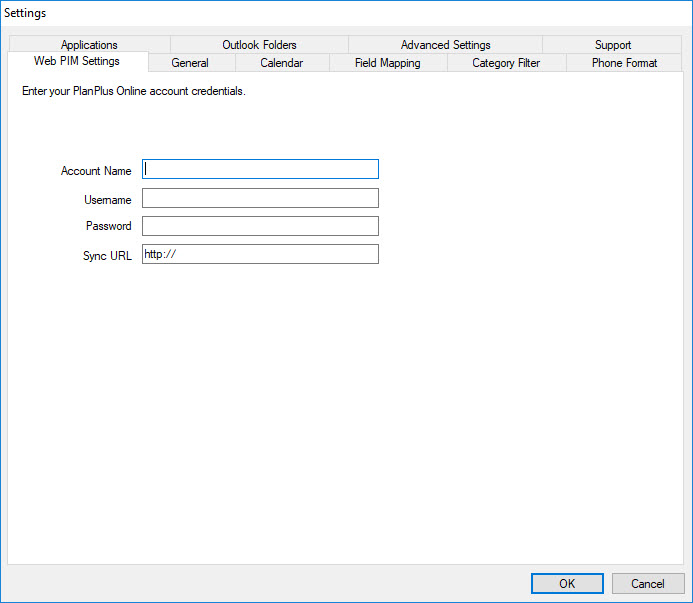Viewport: 693px width, 603px height.
Task: Click into the Username input box
Action: coord(260,198)
